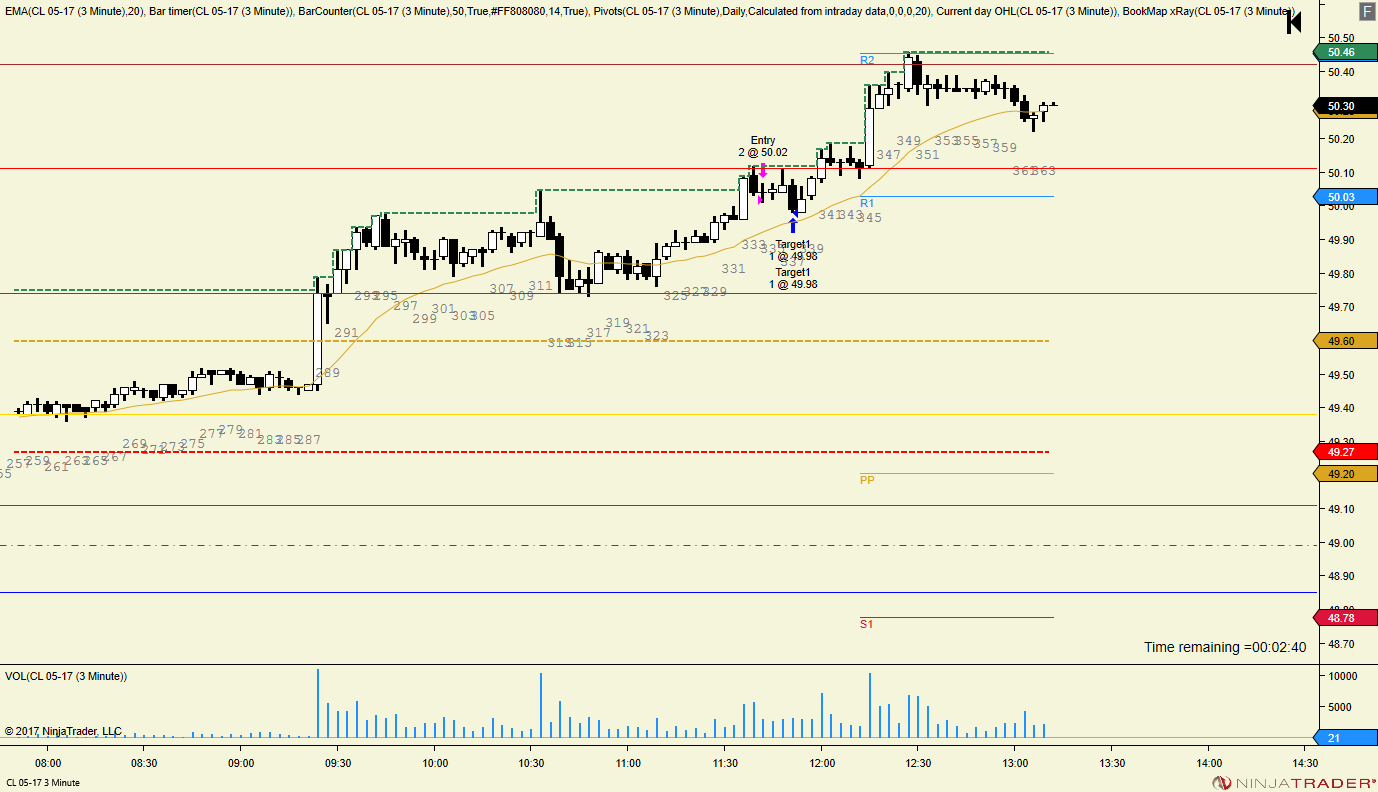1378x792 pixels.
Task: Click the tallest volume bar at 09:24
Action: click(x=318, y=704)
